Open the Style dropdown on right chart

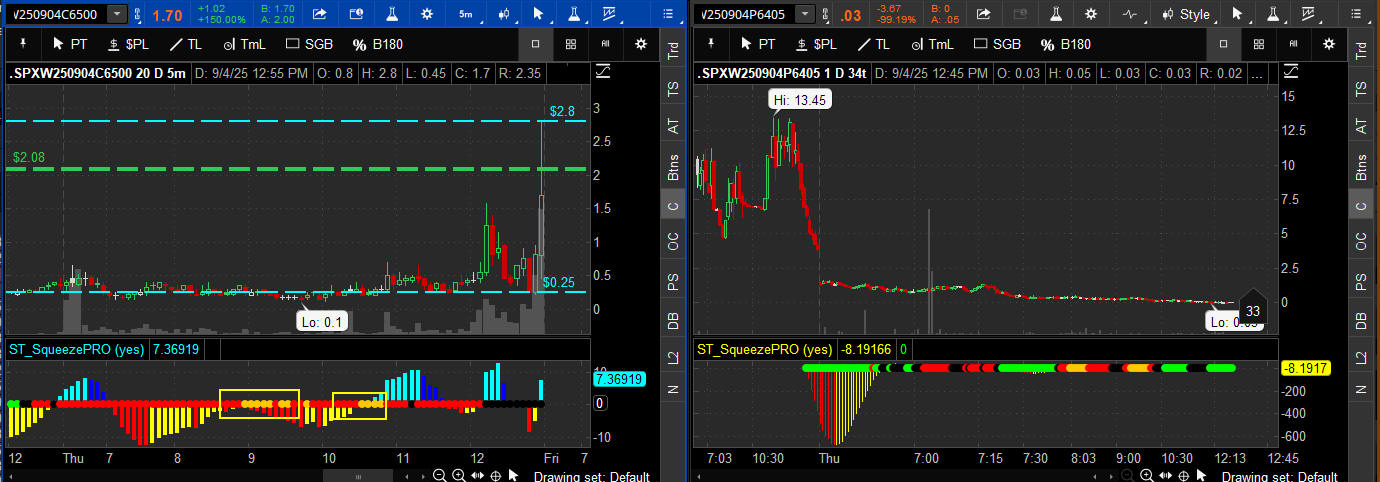pos(1186,14)
